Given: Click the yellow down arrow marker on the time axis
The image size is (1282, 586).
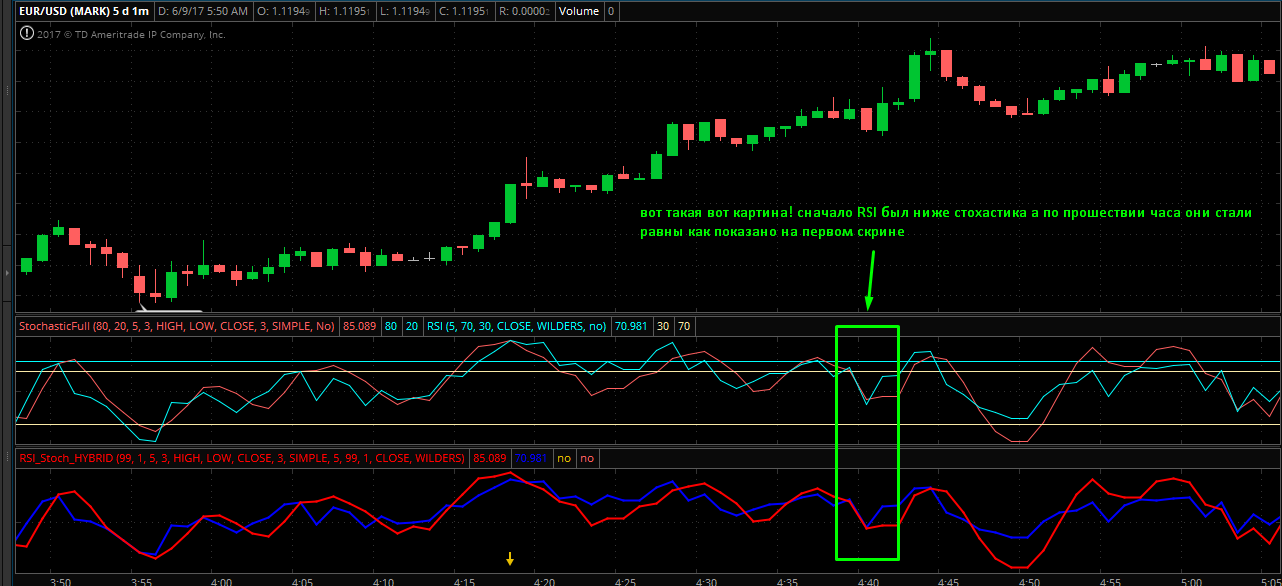Looking at the screenshot, I should (x=510, y=559).
